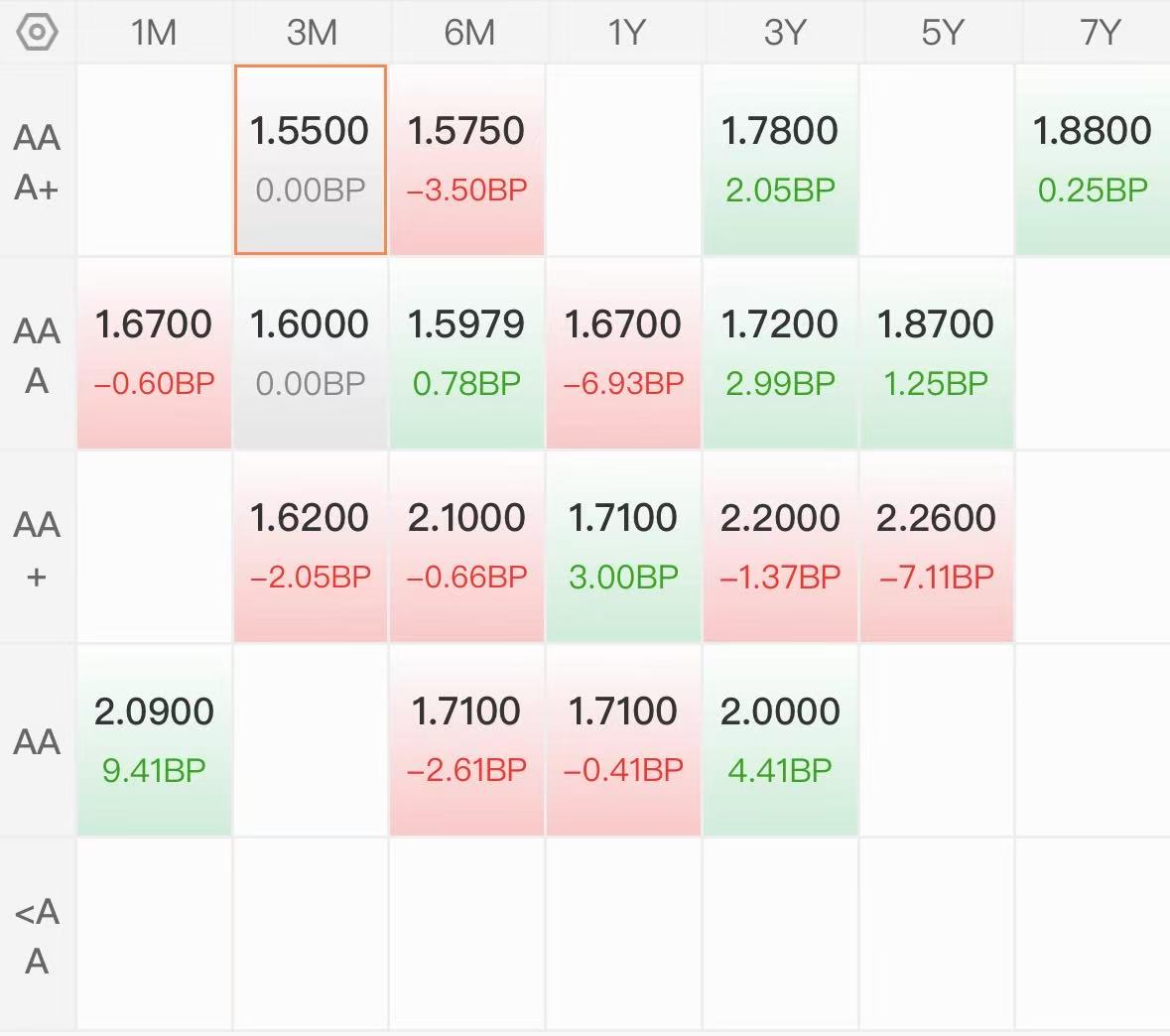This screenshot has width=1170, height=1036.
Task: Open the AA 1M cell showing 2.0900
Action: [154, 739]
